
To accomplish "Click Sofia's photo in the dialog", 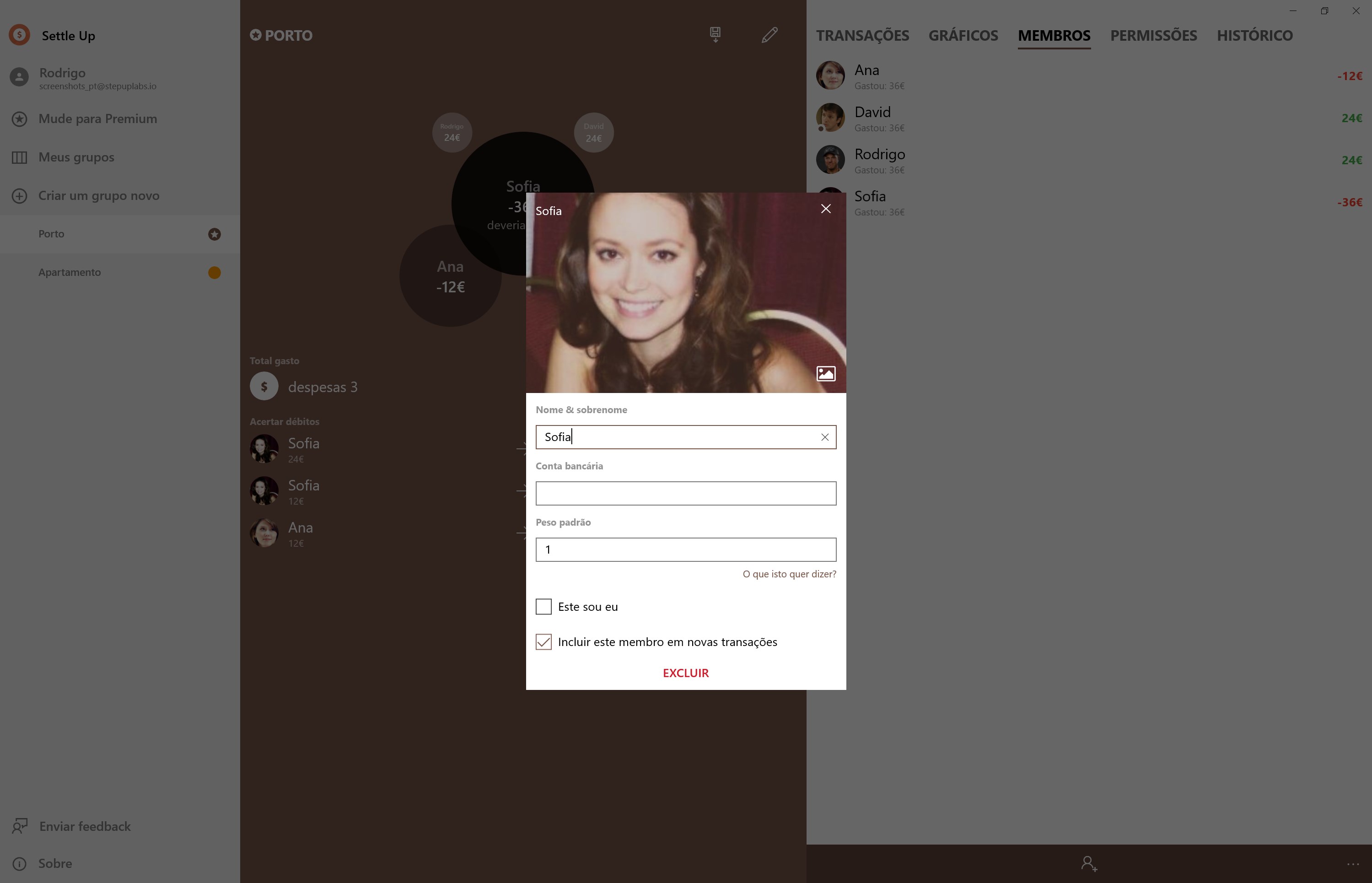I will (686, 292).
